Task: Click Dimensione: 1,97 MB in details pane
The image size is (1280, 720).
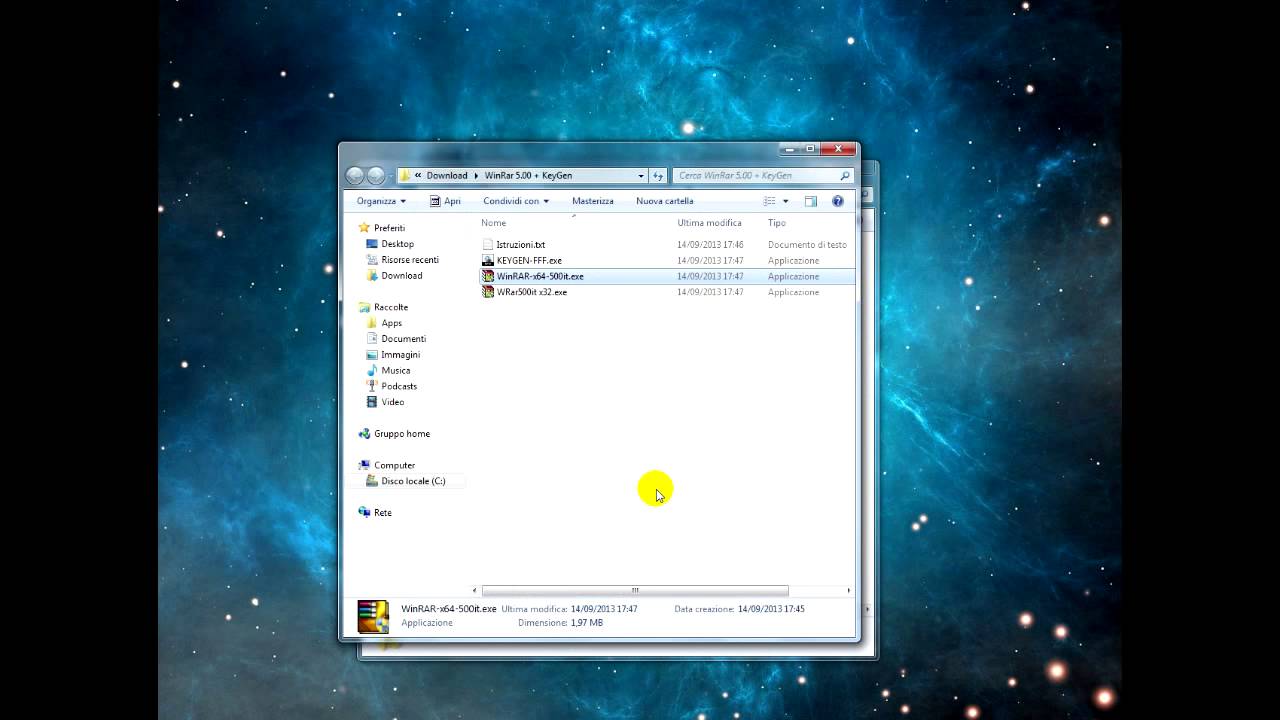Action: pos(560,622)
